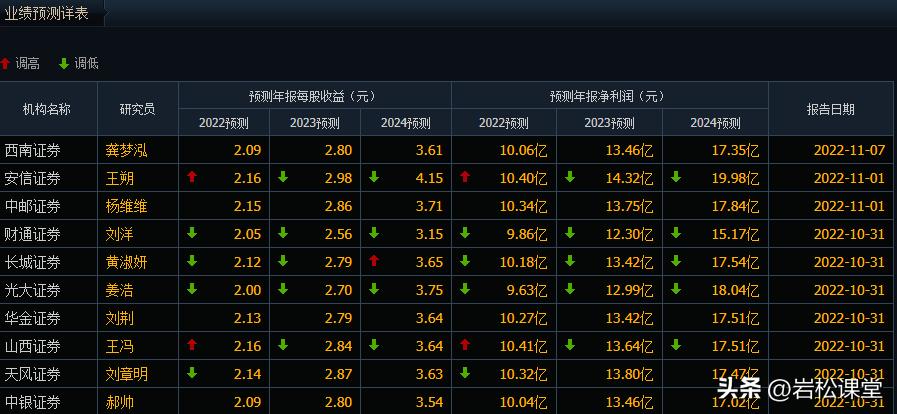The width and height of the screenshot is (897, 414).
Task: Click green down arrow beside 10.18亿
Action: click(465, 261)
